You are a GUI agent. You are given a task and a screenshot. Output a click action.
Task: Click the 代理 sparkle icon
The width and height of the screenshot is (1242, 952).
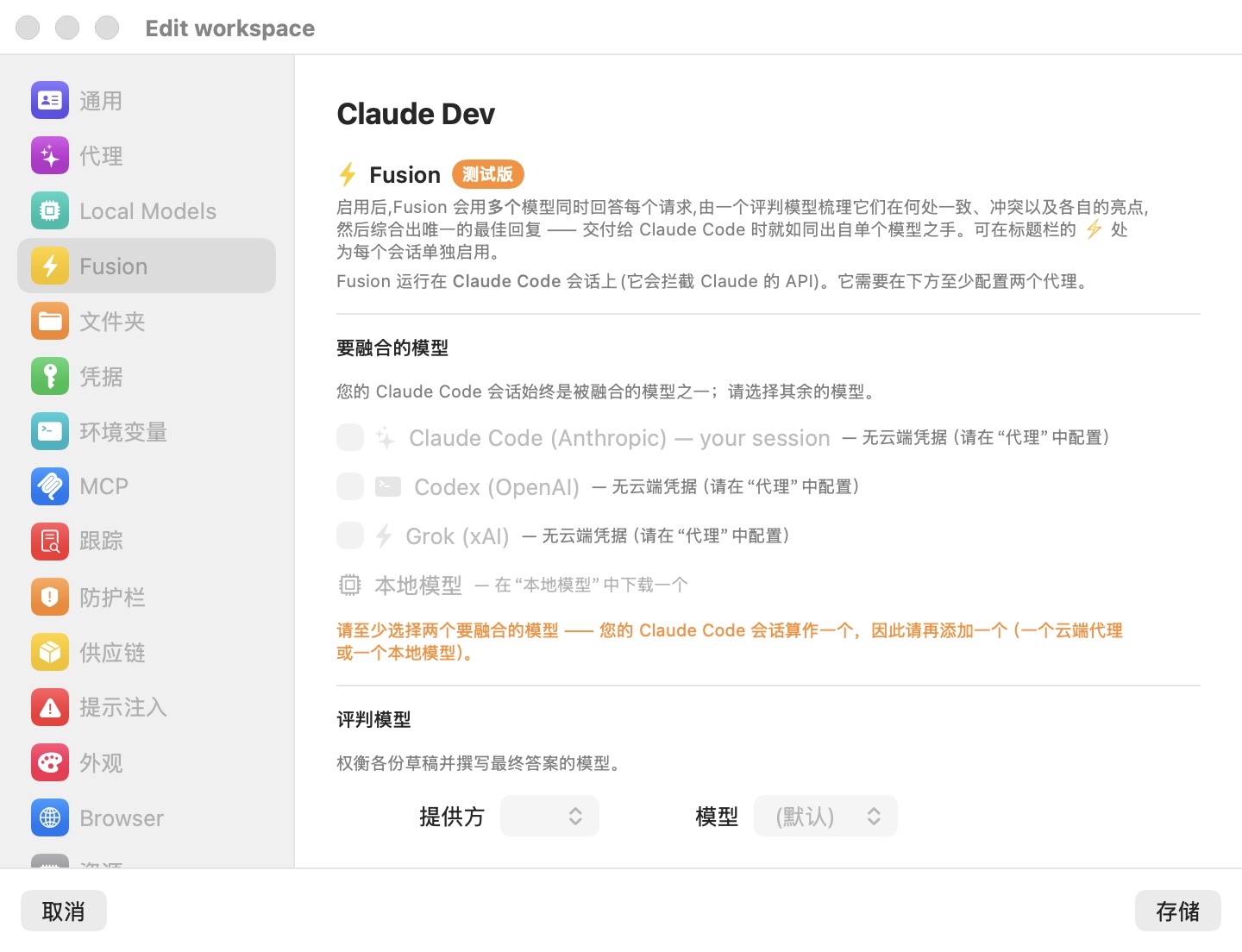click(50, 155)
